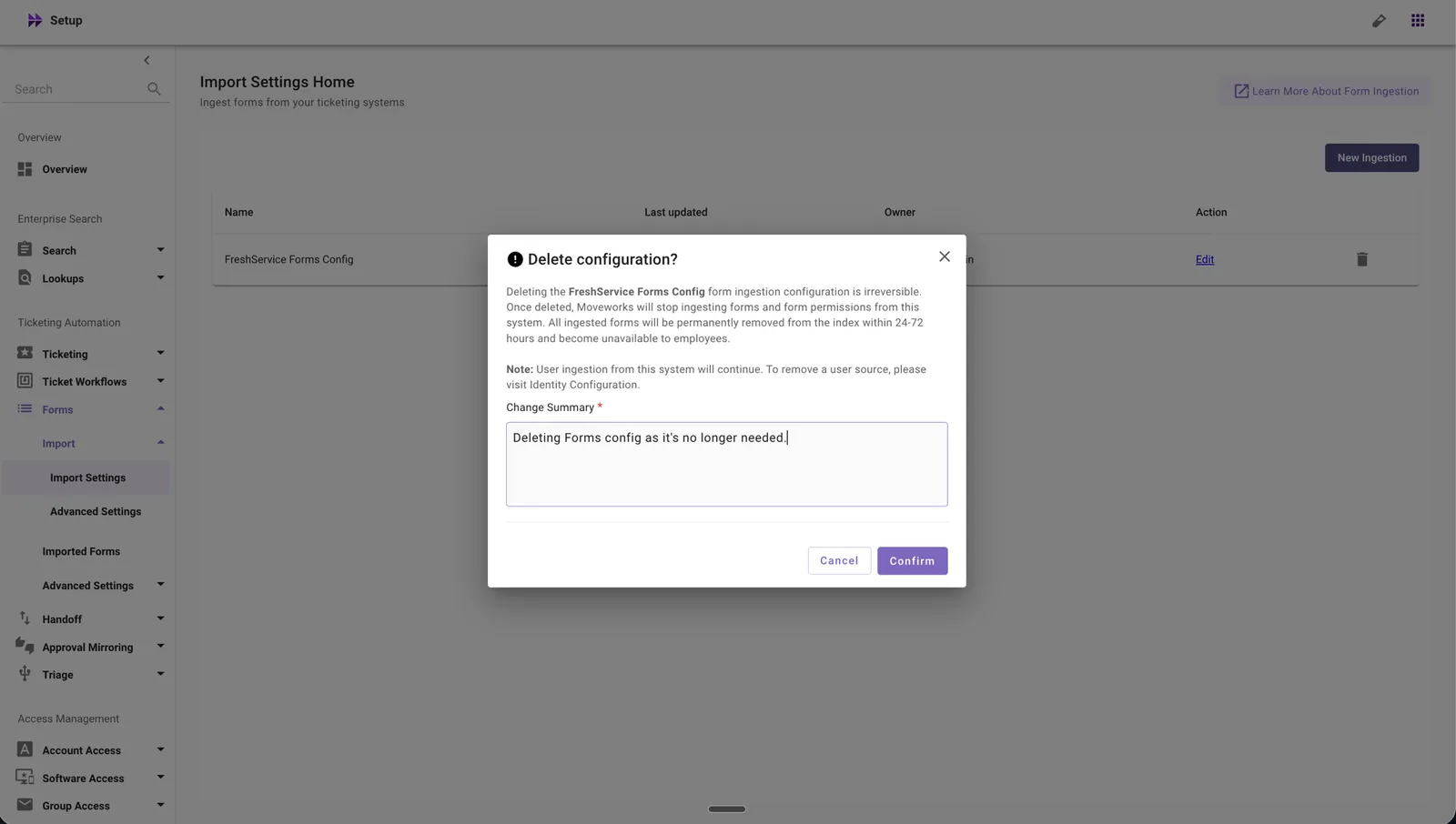Click the Software Access icon
This screenshot has width=1456, height=824.
tap(25, 778)
